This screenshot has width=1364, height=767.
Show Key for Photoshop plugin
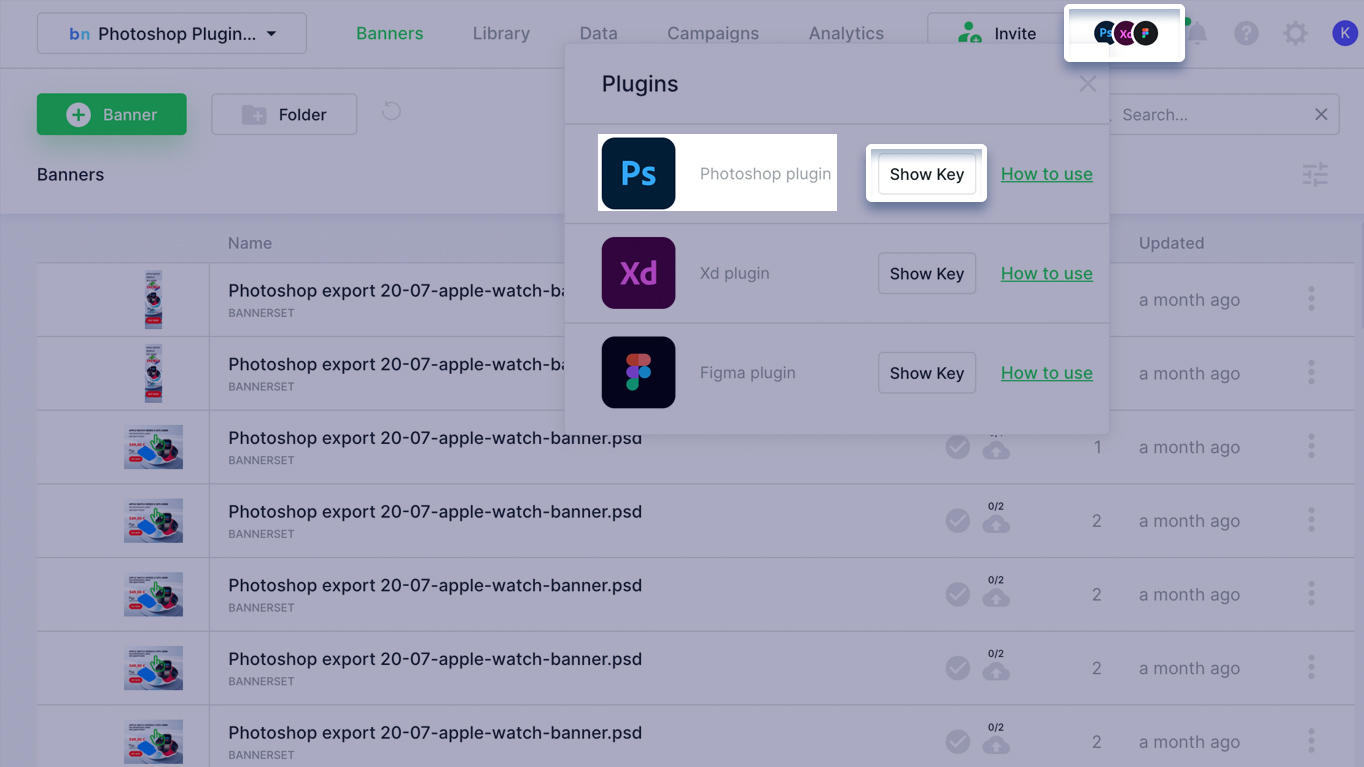click(927, 173)
